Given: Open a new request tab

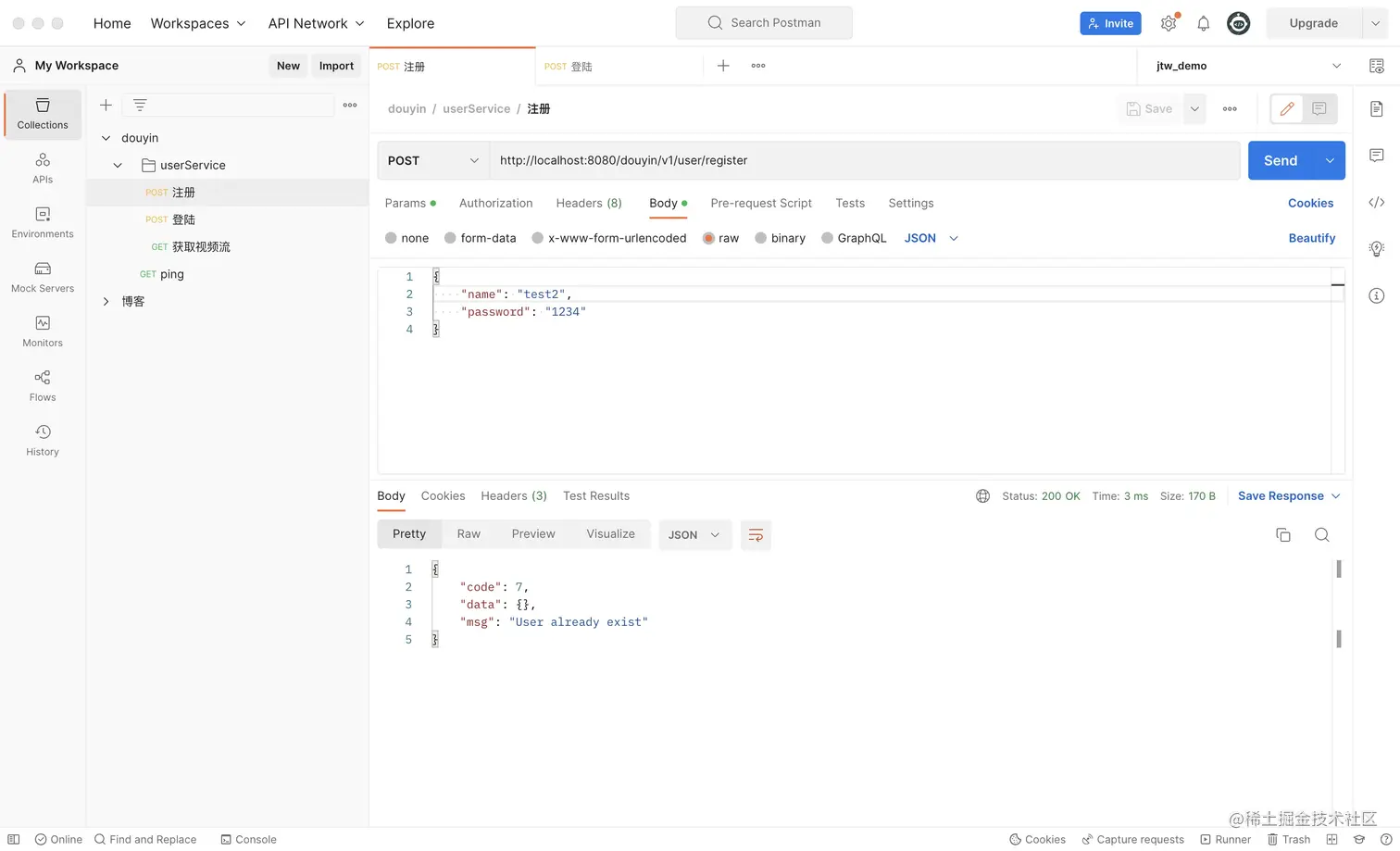Looking at the screenshot, I should [x=723, y=66].
